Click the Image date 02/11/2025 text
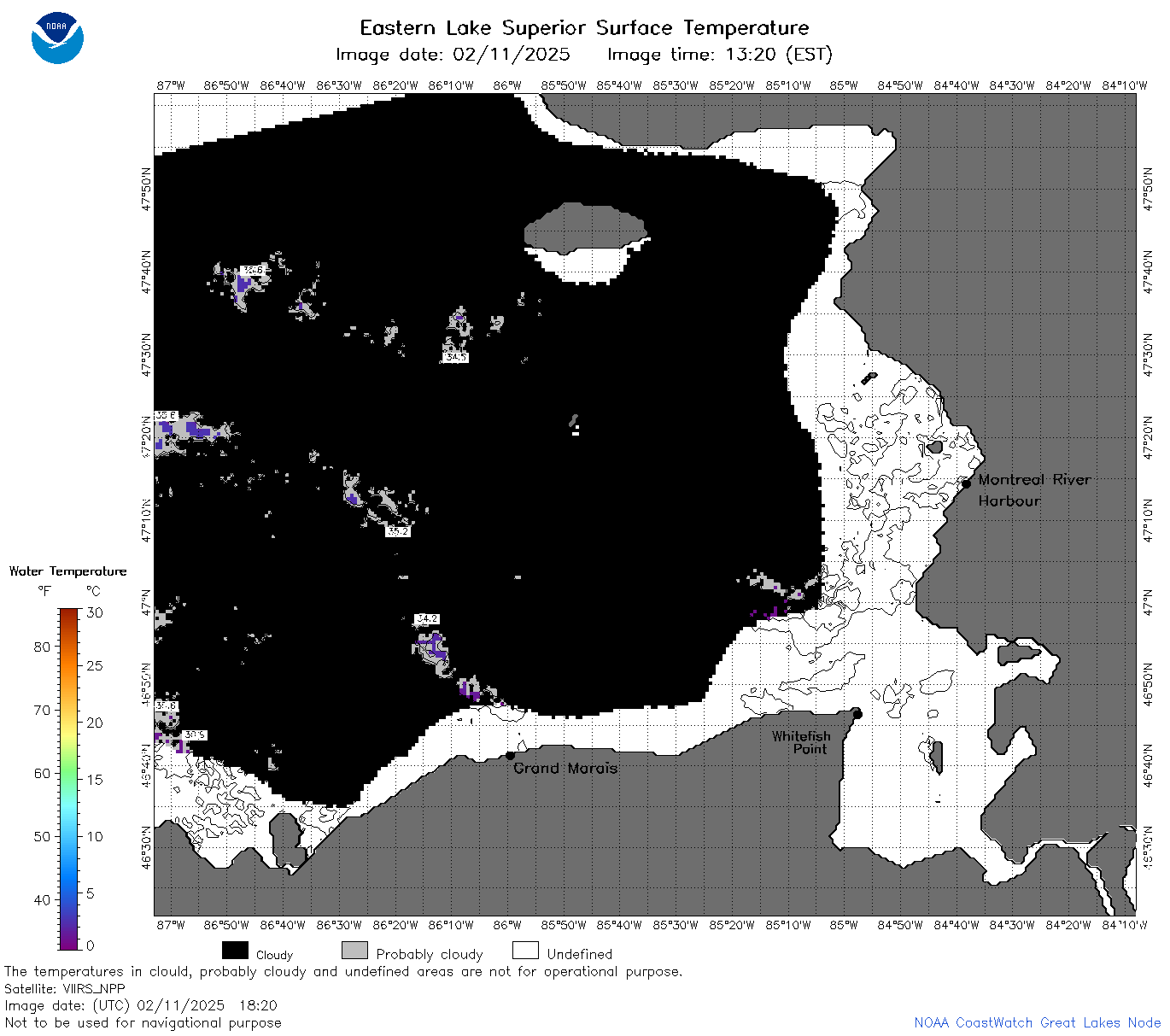The height and width of the screenshot is (1036, 1170). 453,55
